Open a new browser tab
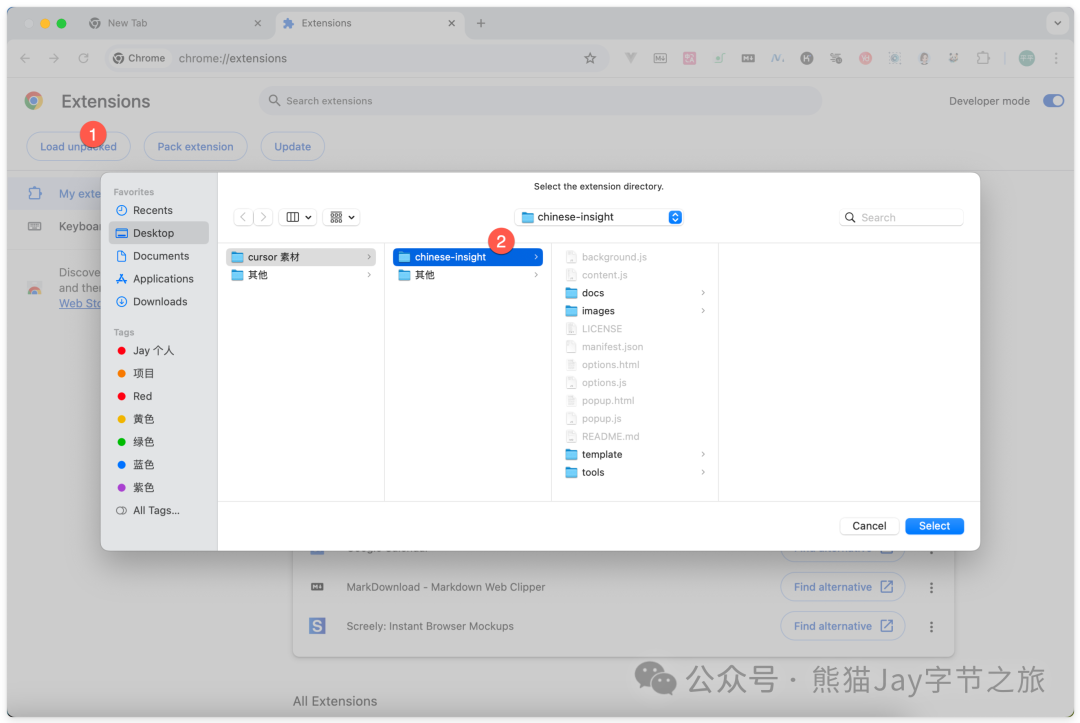The width and height of the screenshot is (1080, 723). pyautogui.click(x=481, y=23)
